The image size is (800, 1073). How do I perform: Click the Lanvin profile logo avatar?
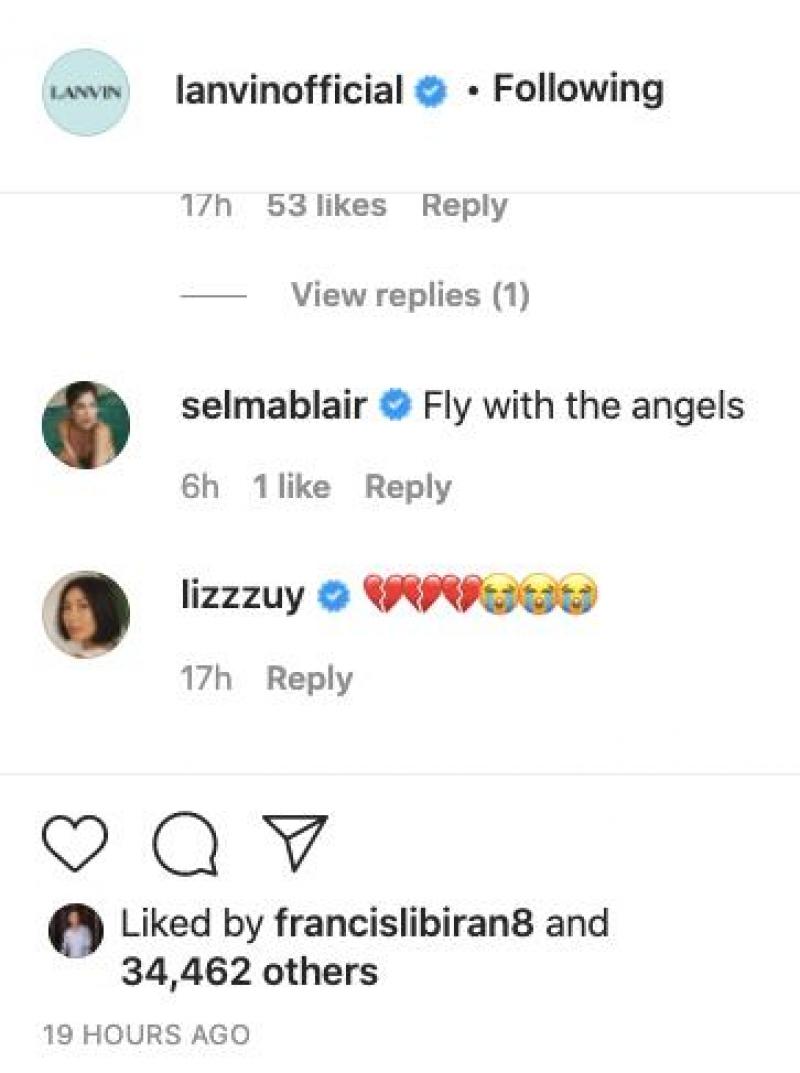coord(86,92)
